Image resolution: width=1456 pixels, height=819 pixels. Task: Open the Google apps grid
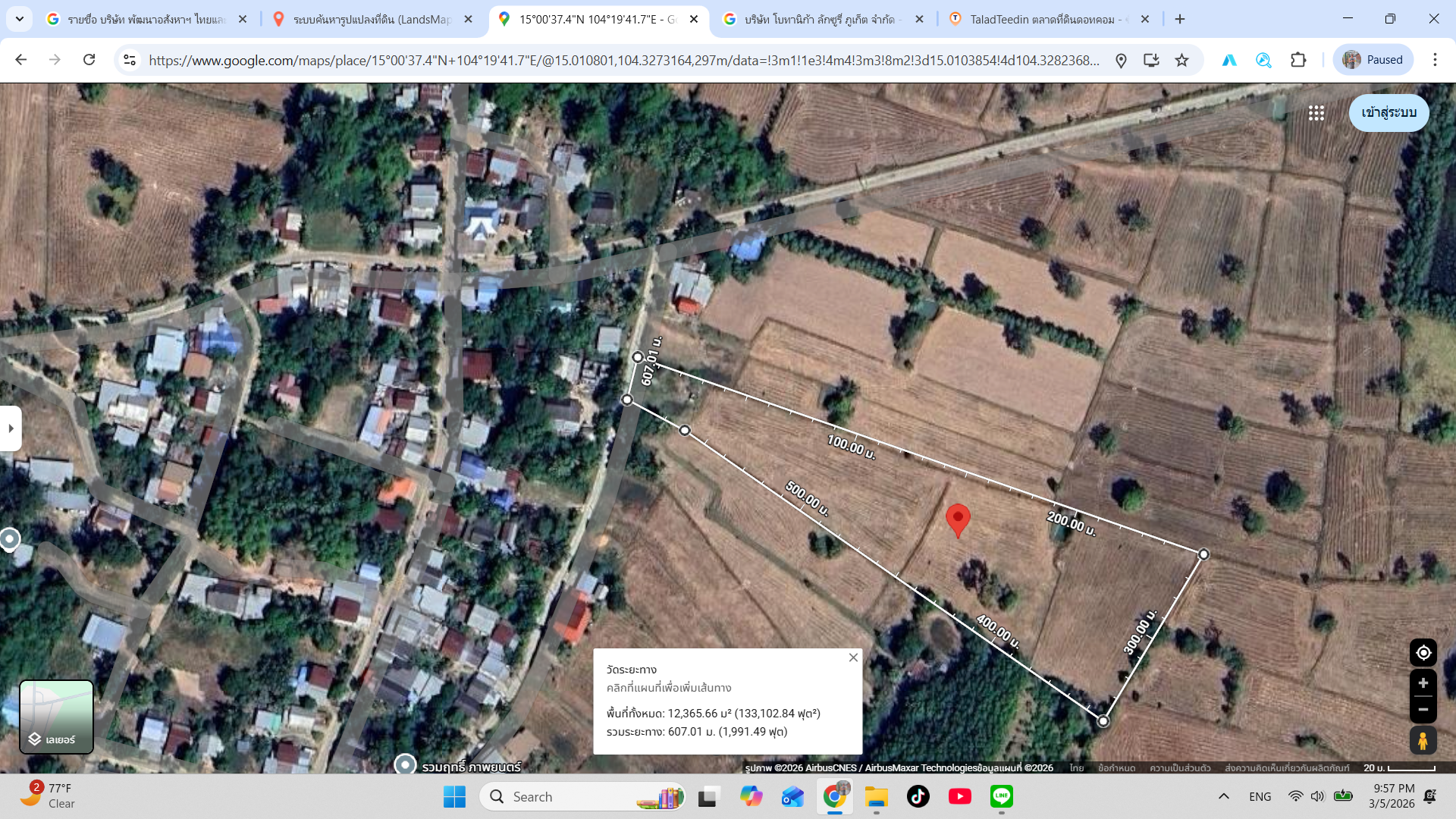click(1316, 113)
